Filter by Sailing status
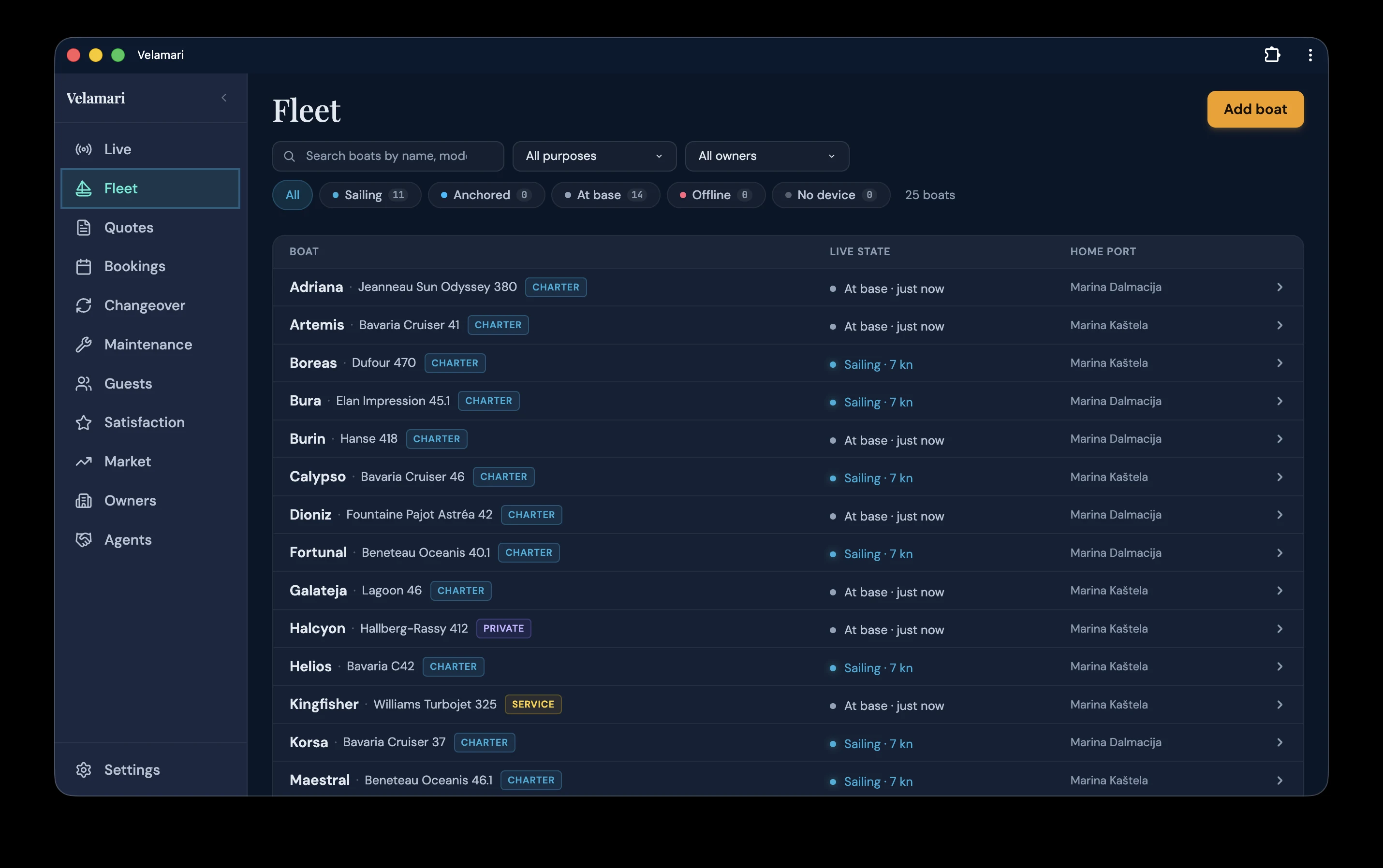Screen dimensions: 1383x868 (370, 195)
